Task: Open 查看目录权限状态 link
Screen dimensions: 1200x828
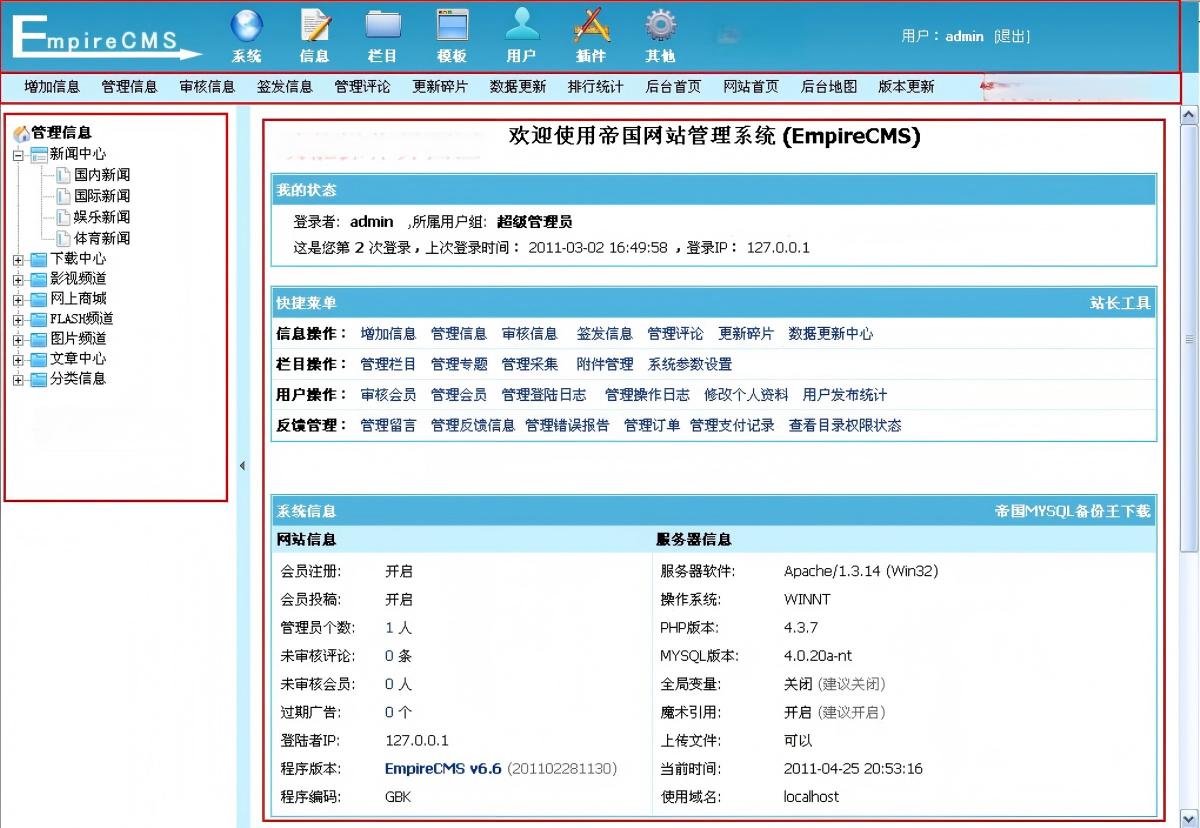Action: [x=845, y=425]
